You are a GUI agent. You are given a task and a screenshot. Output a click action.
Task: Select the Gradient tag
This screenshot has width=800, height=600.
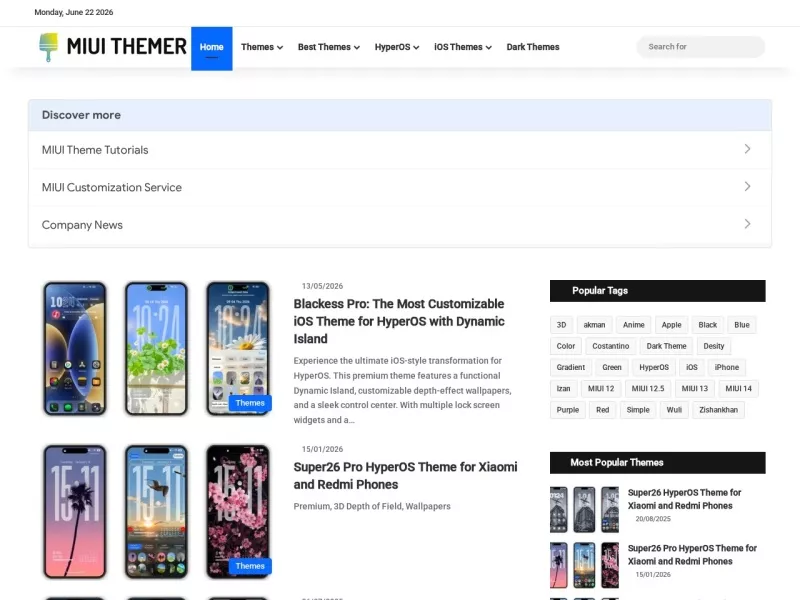click(x=571, y=367)
